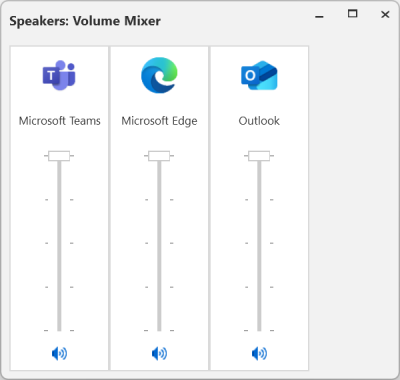Set Outlook volume to the halfway tick mark
The width and height of the screenshot is (400, 380).
(259, 243)
